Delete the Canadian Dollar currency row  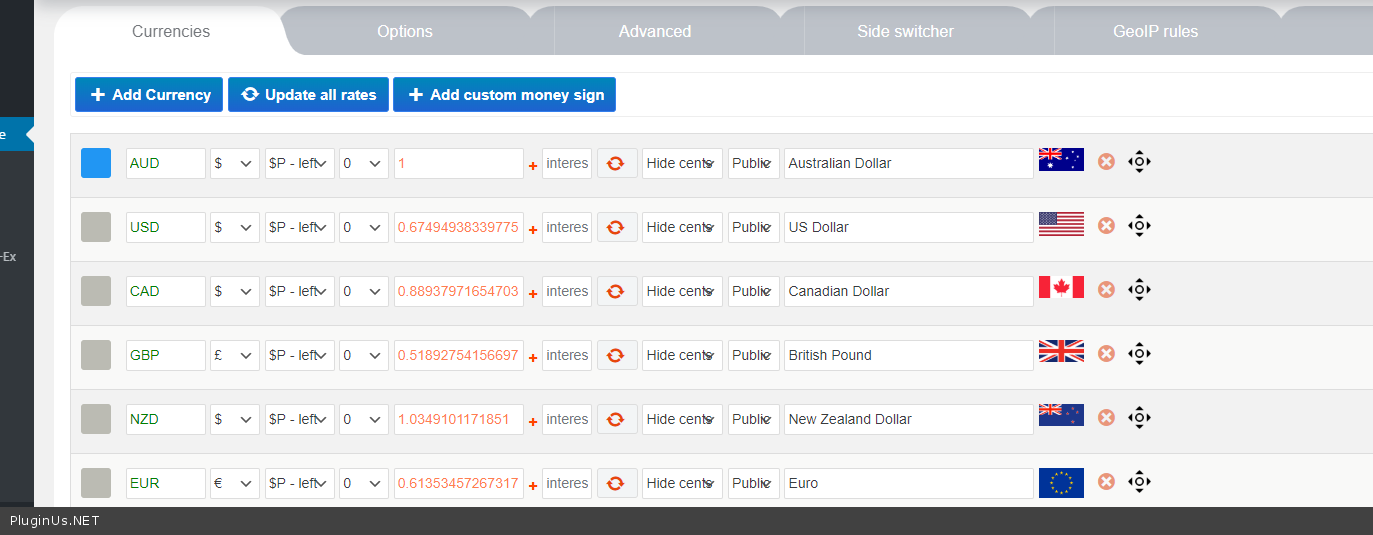tap(1106, 290)
